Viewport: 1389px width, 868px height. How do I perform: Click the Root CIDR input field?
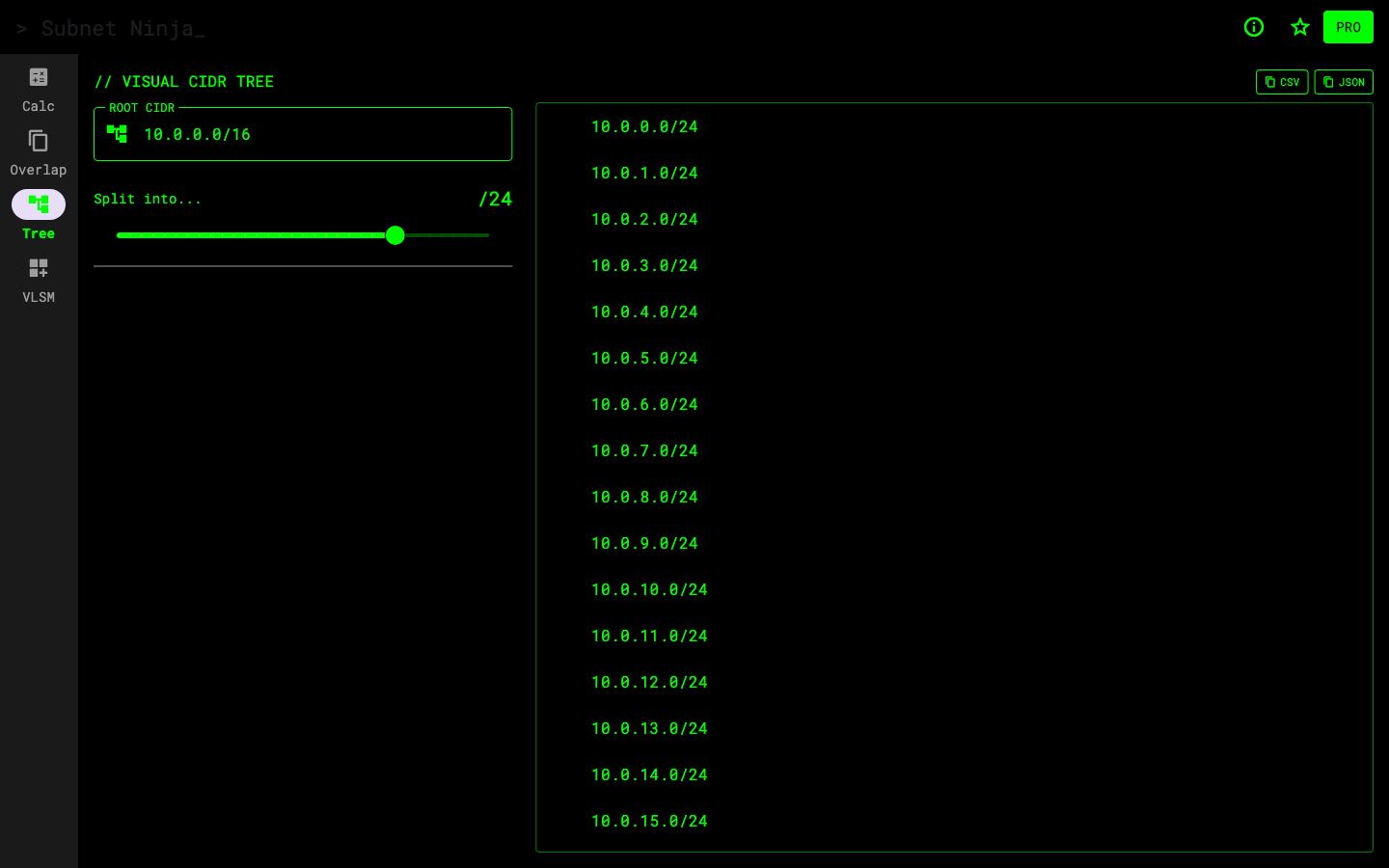[x=303, y=134]
